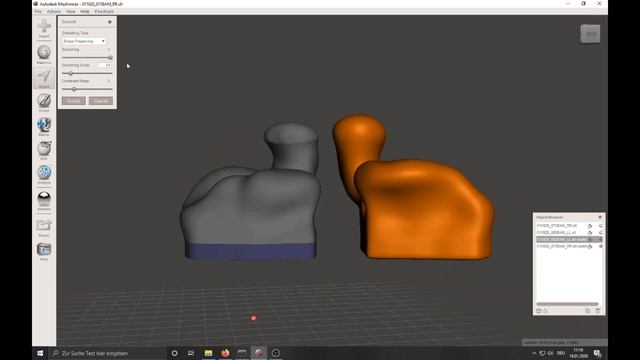This screenshot has width=640, height=360.
Task: Click the Accept button in Smooth panel
Action: pos(73,101)
